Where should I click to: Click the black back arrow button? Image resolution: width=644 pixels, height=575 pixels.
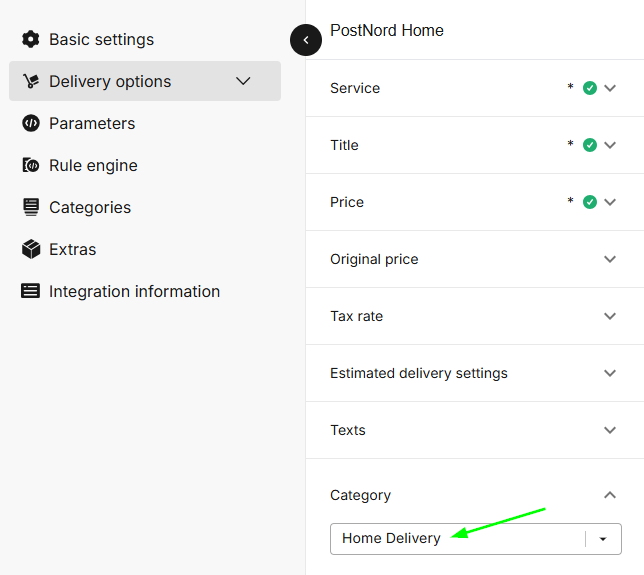tap(306, 40)
